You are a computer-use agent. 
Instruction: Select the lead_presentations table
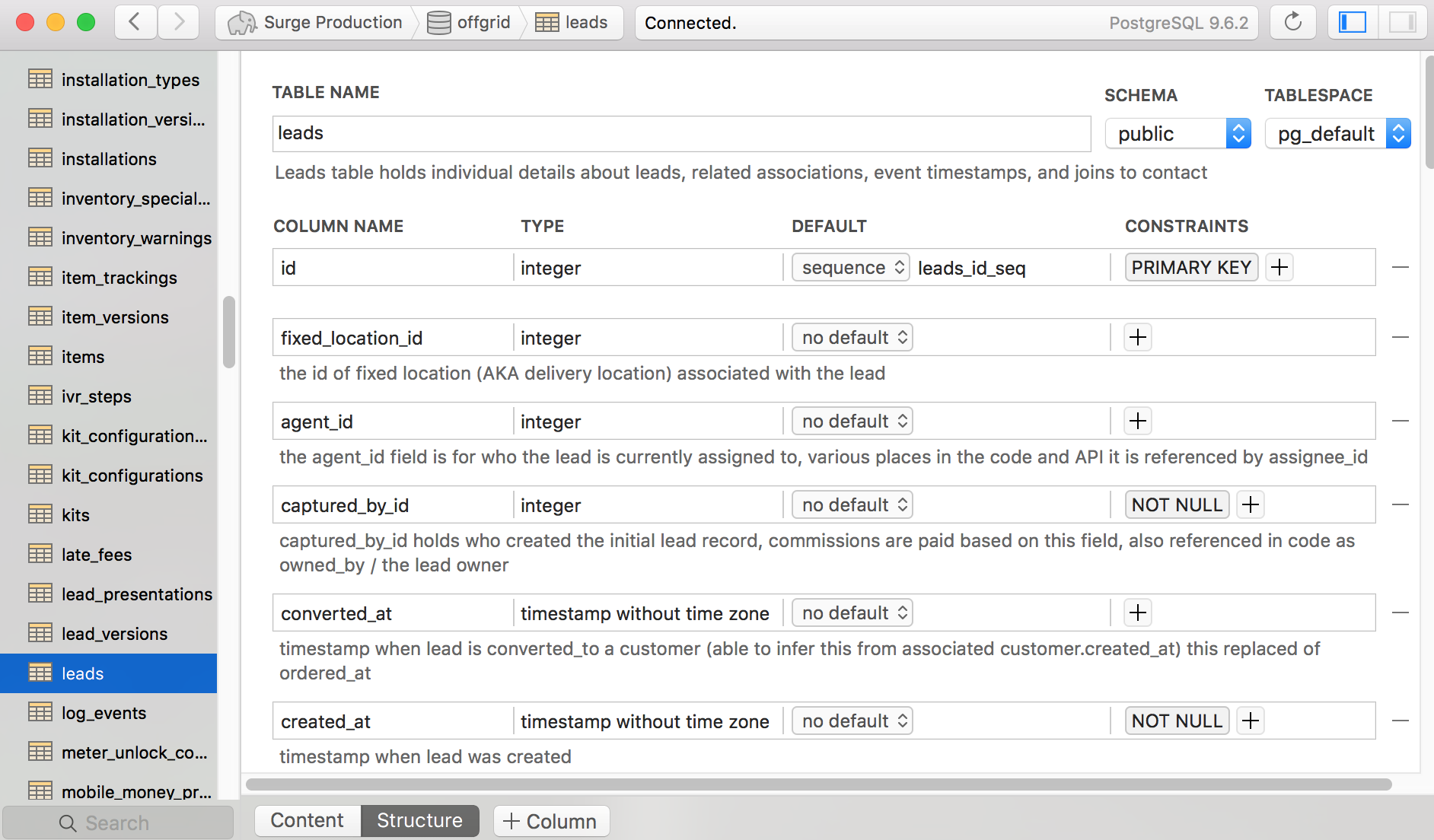point(109,593)
